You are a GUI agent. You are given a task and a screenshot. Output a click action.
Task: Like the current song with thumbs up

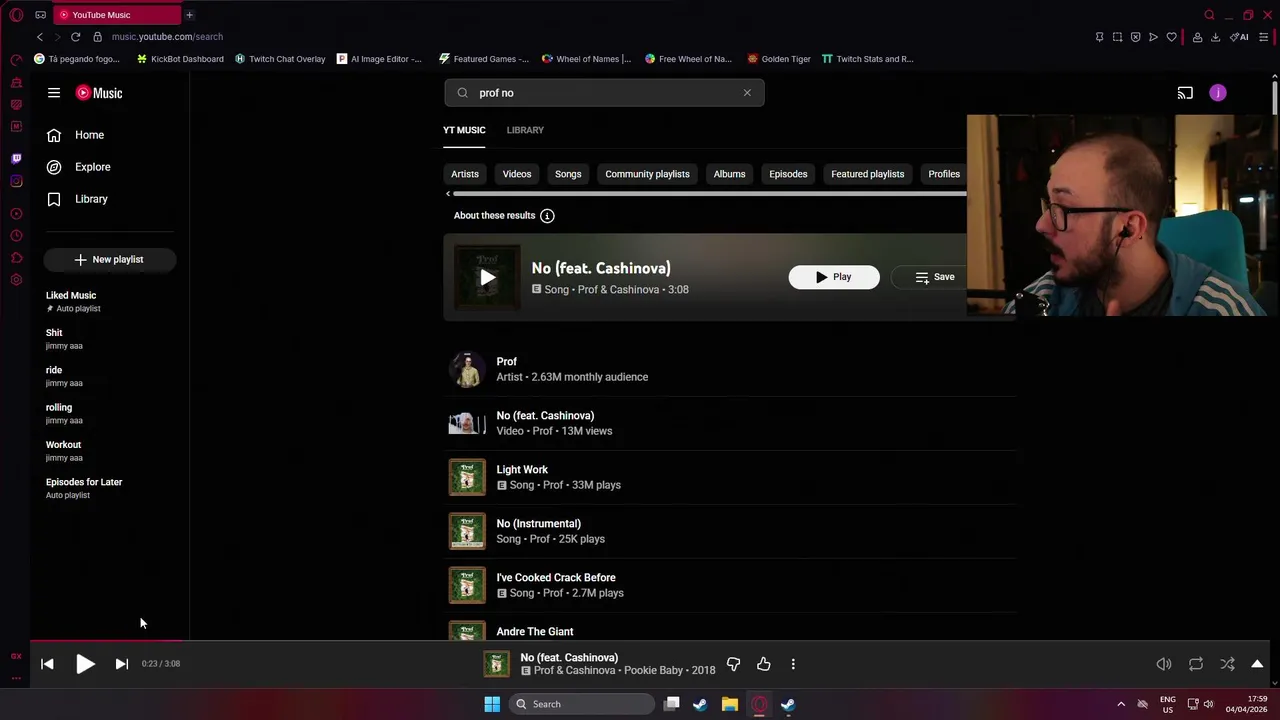point(764,664)
